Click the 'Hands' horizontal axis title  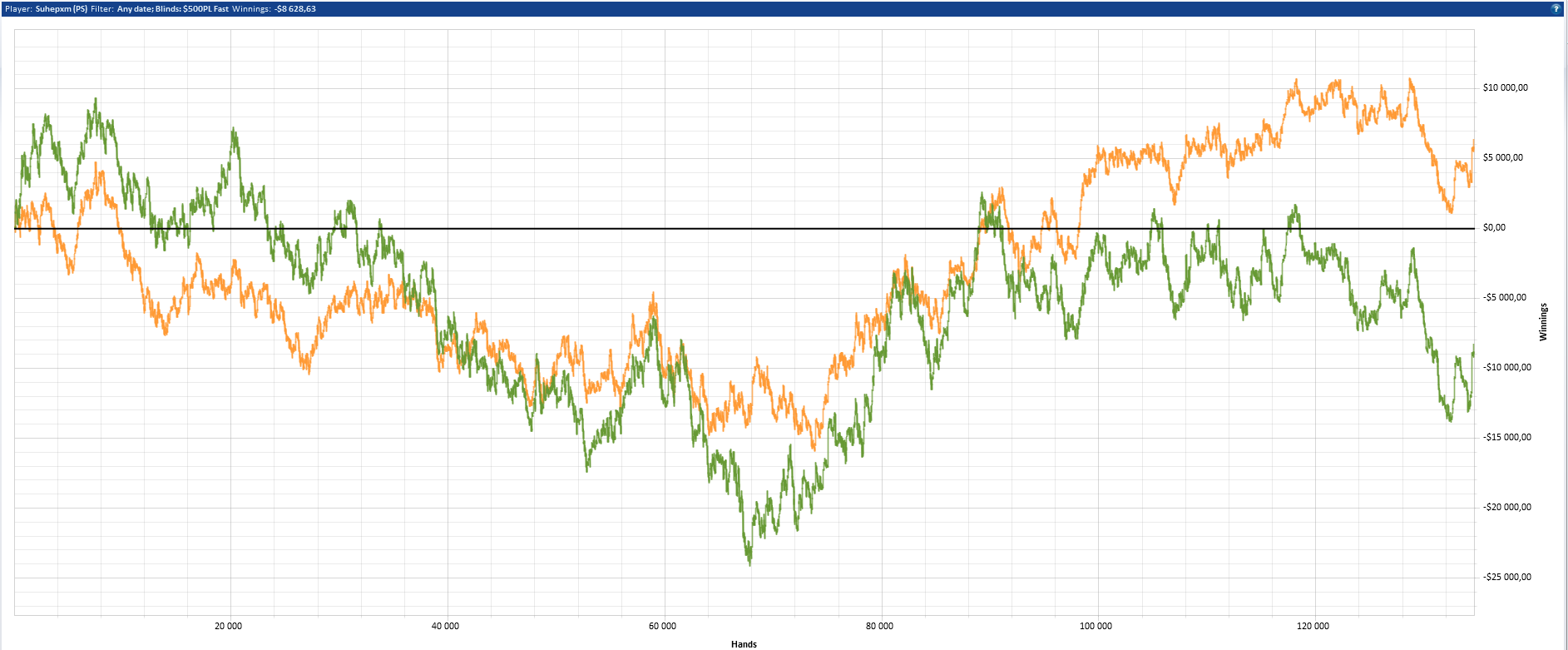(x=744, y=644)
